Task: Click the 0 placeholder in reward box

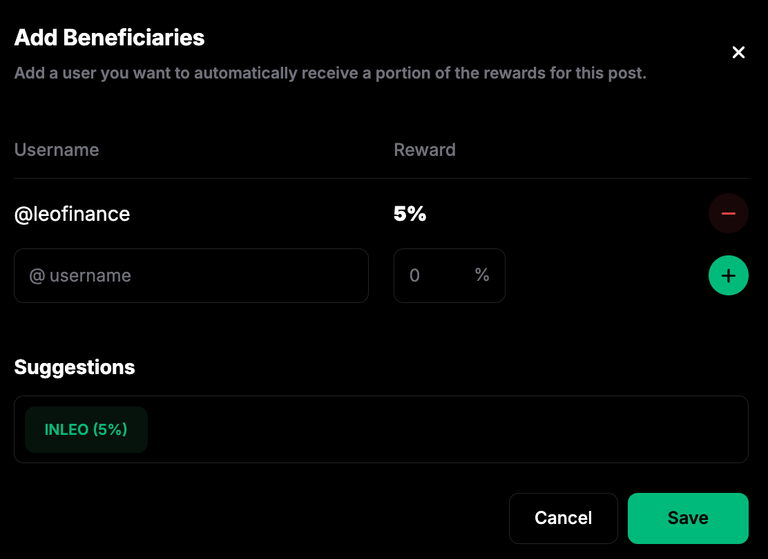Action: [x=414, y=275]
